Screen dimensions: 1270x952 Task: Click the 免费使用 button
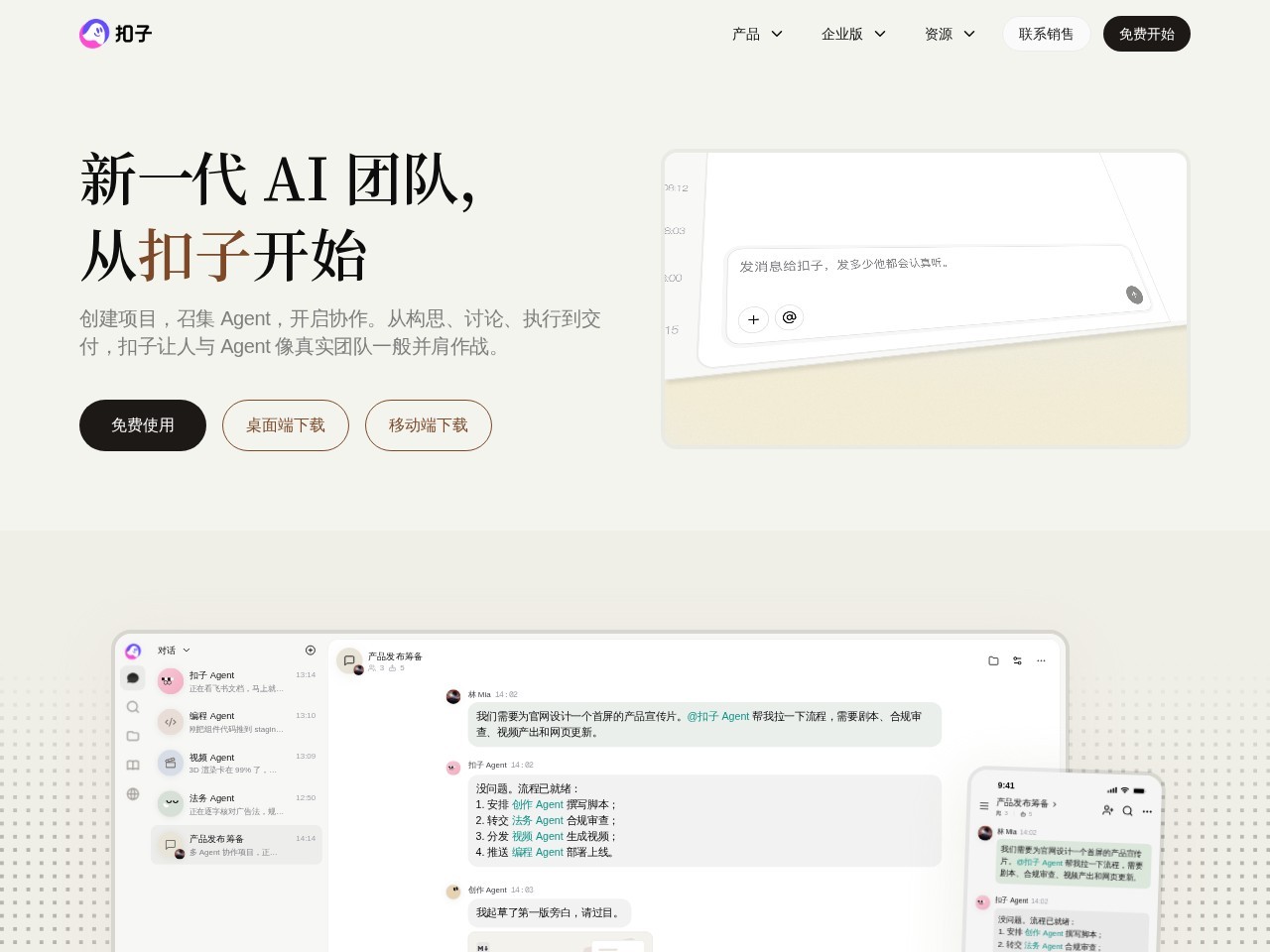[x=143, y=425]
